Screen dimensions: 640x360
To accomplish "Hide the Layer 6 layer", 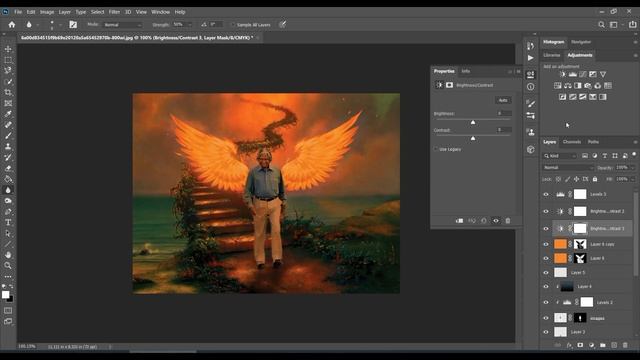I will [x=546, y=258].
